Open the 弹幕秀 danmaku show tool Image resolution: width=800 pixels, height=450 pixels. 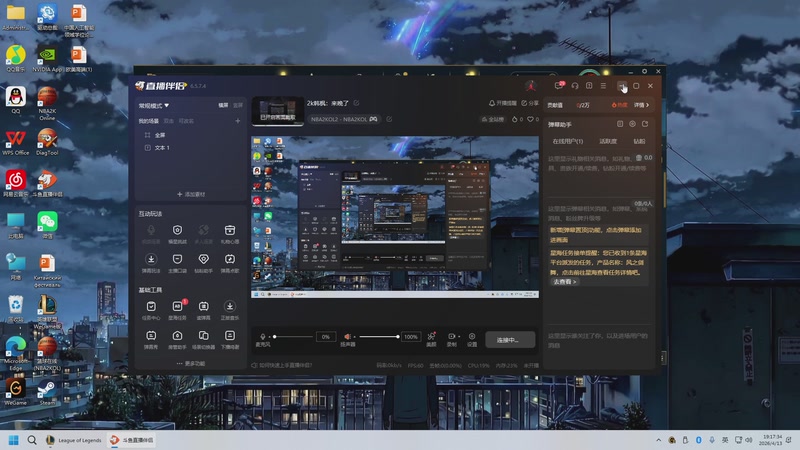(151, 339)
